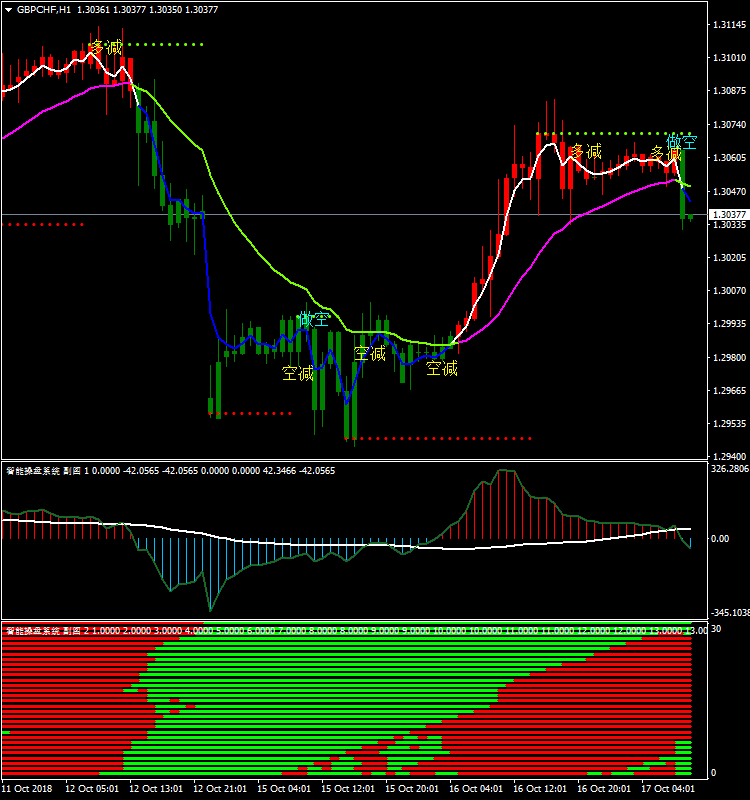Click the 多减 label just right of the 16 Oct peak
This screenshot has width=750, height=800.
tap(586, 152)
